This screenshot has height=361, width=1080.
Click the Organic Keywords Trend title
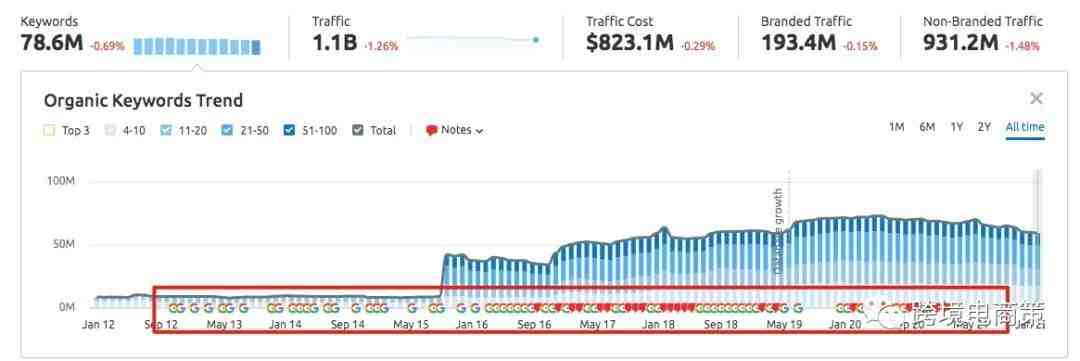click(143, 101)
